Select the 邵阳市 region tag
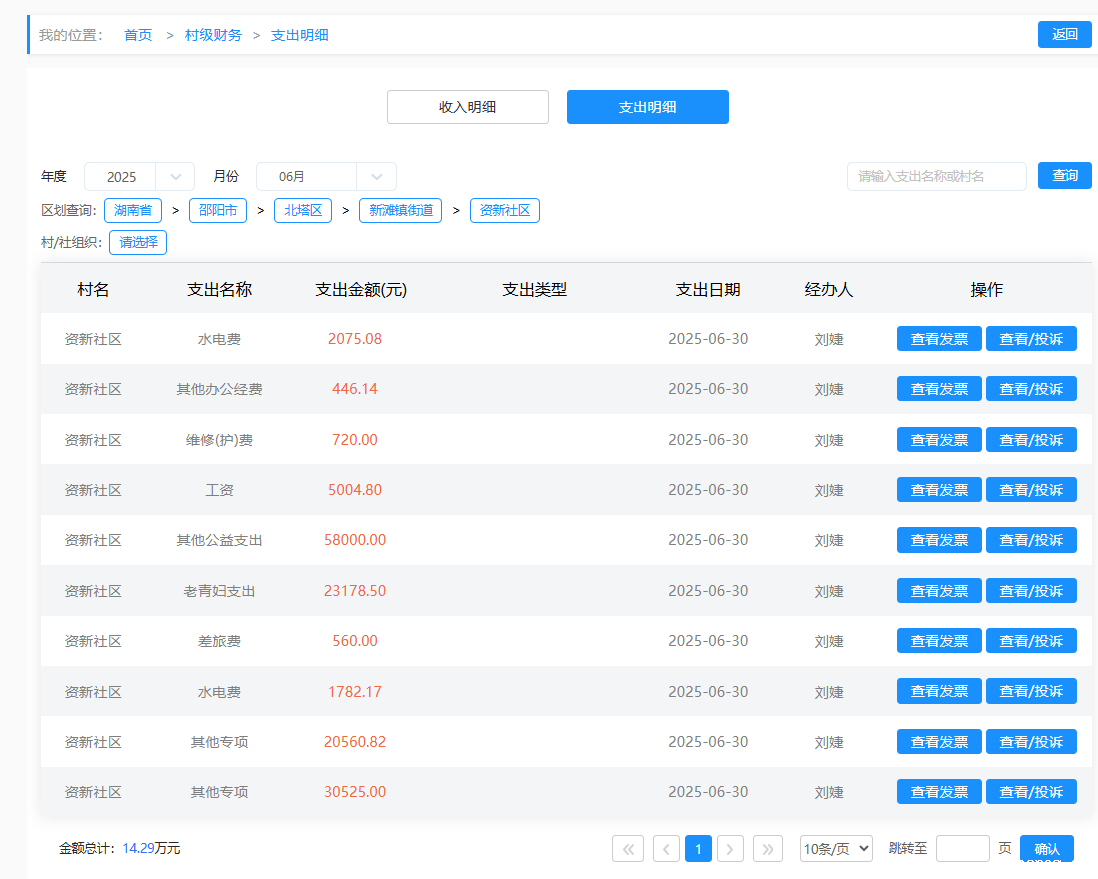The height and width of the screenshot is (879, 1098). 217,211
